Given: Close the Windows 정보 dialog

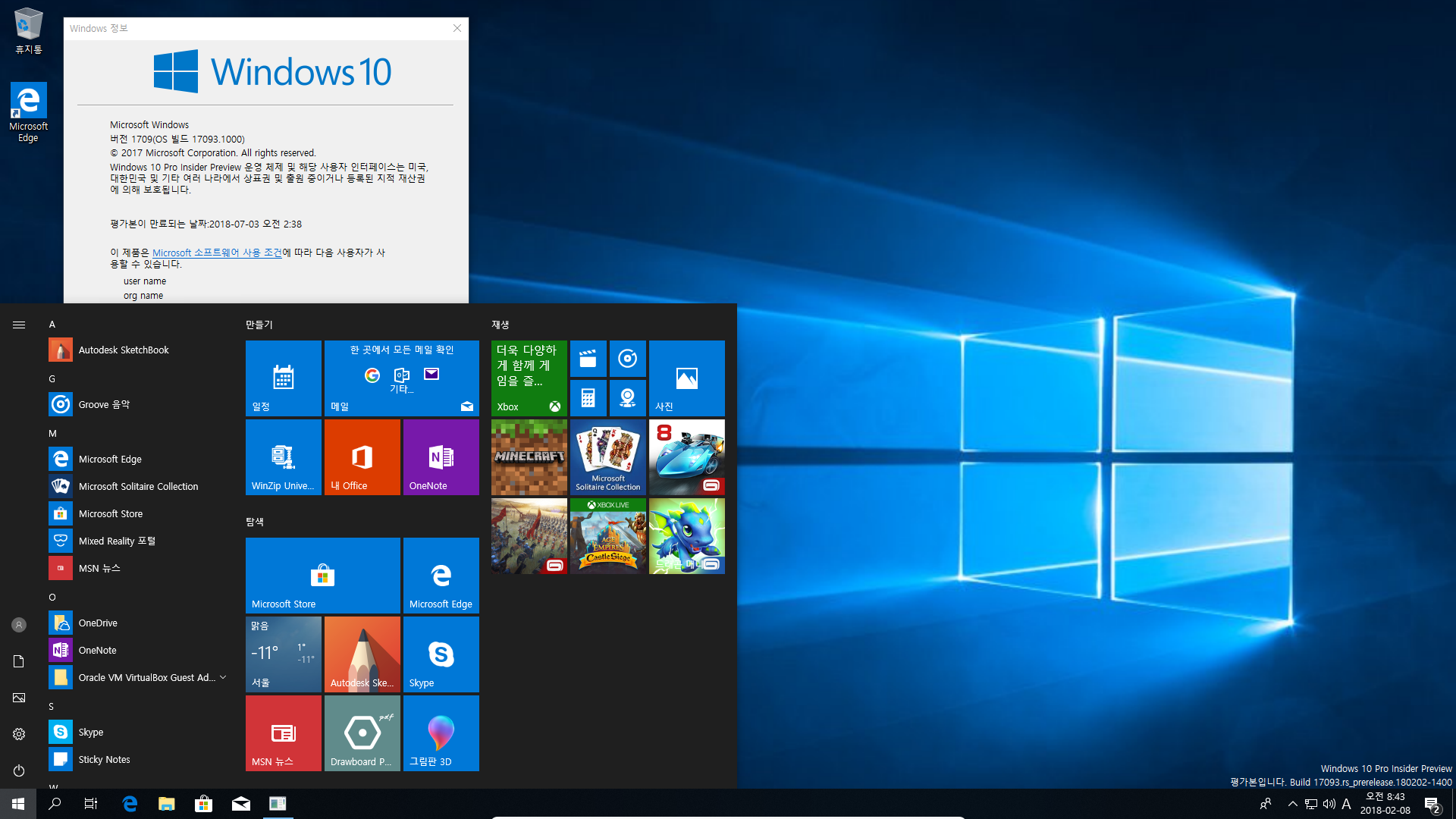Looking at the screenshot, I should [x=457, y=28].
